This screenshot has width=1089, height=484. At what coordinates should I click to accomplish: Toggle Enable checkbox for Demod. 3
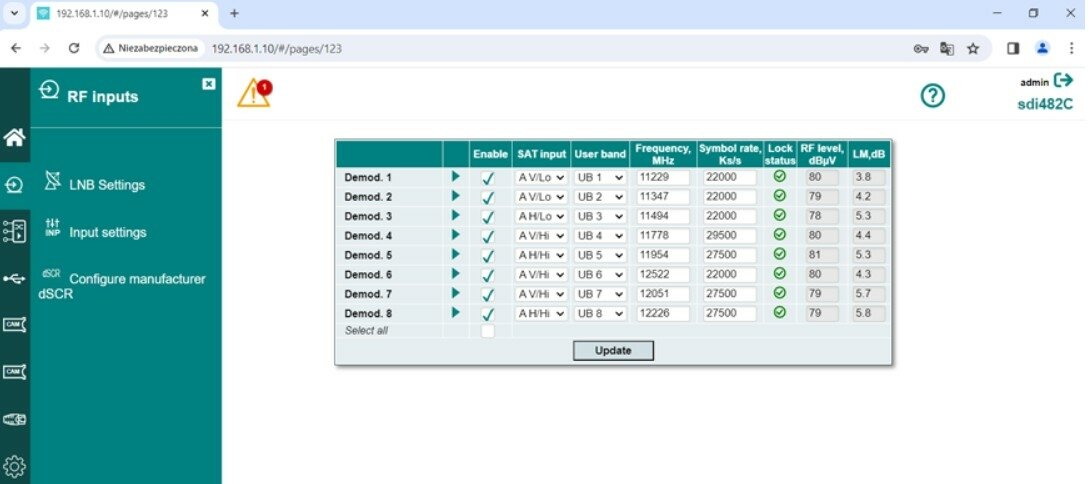tap(488, 217)
